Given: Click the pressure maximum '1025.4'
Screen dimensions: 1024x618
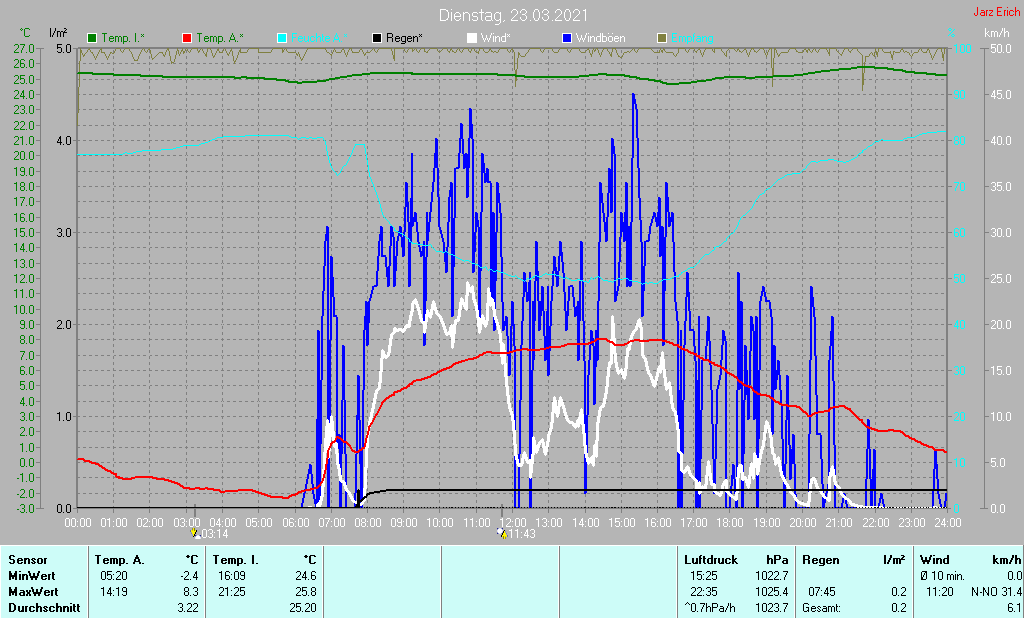Looking at the screenshot, I should [772, 592].
